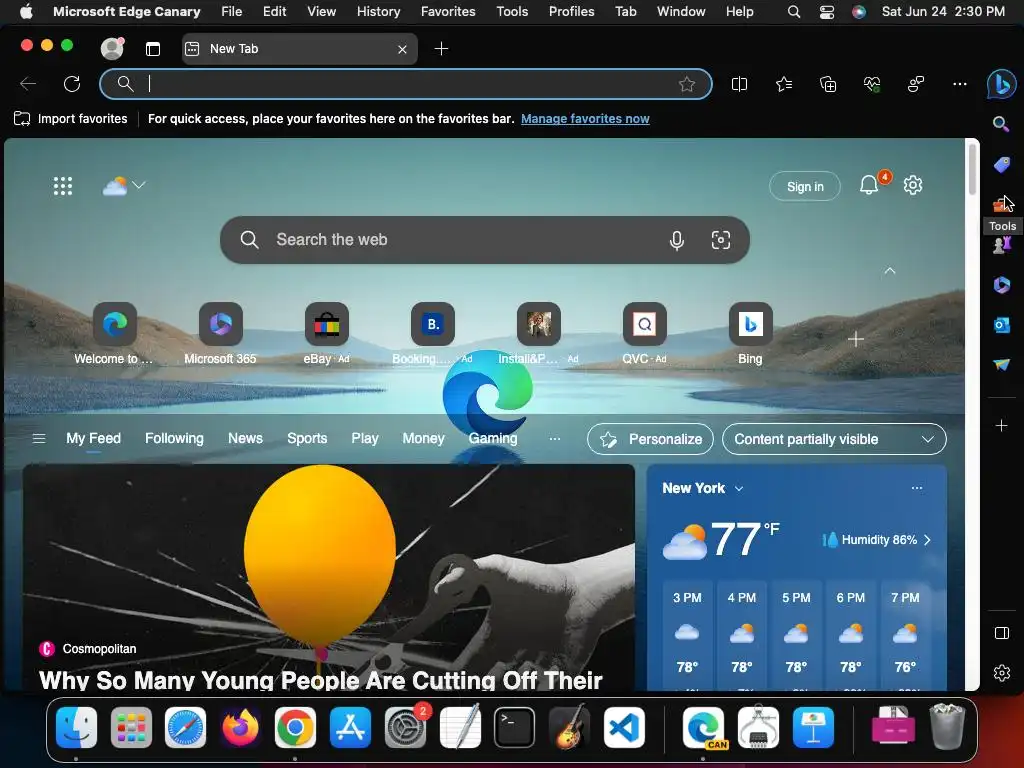Open the Profiles menu in menu bar
This screenshot has height=768, width=1024.
tap(571, 12)
